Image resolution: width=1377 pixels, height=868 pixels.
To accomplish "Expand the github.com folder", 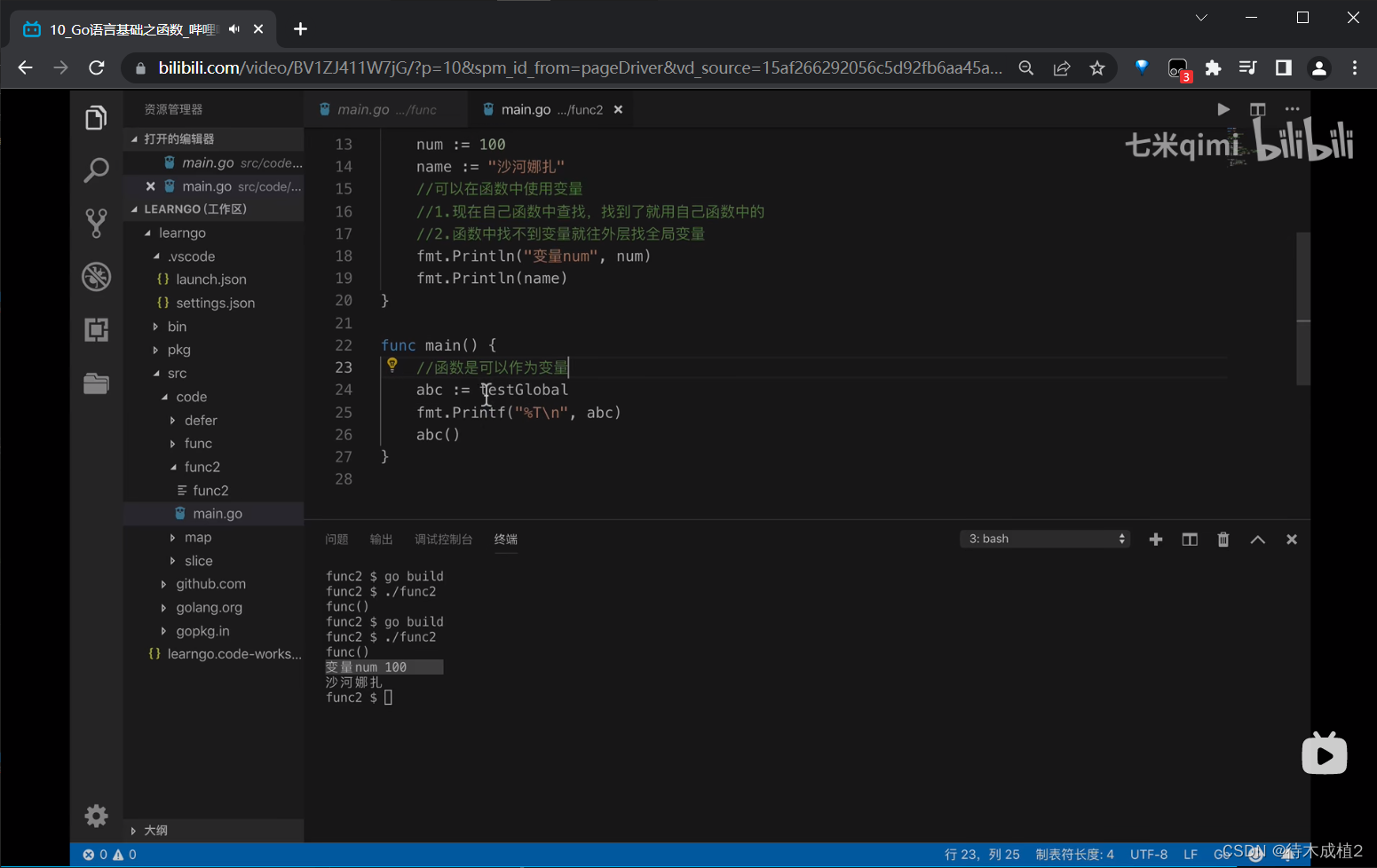I will tap(213, 584).
